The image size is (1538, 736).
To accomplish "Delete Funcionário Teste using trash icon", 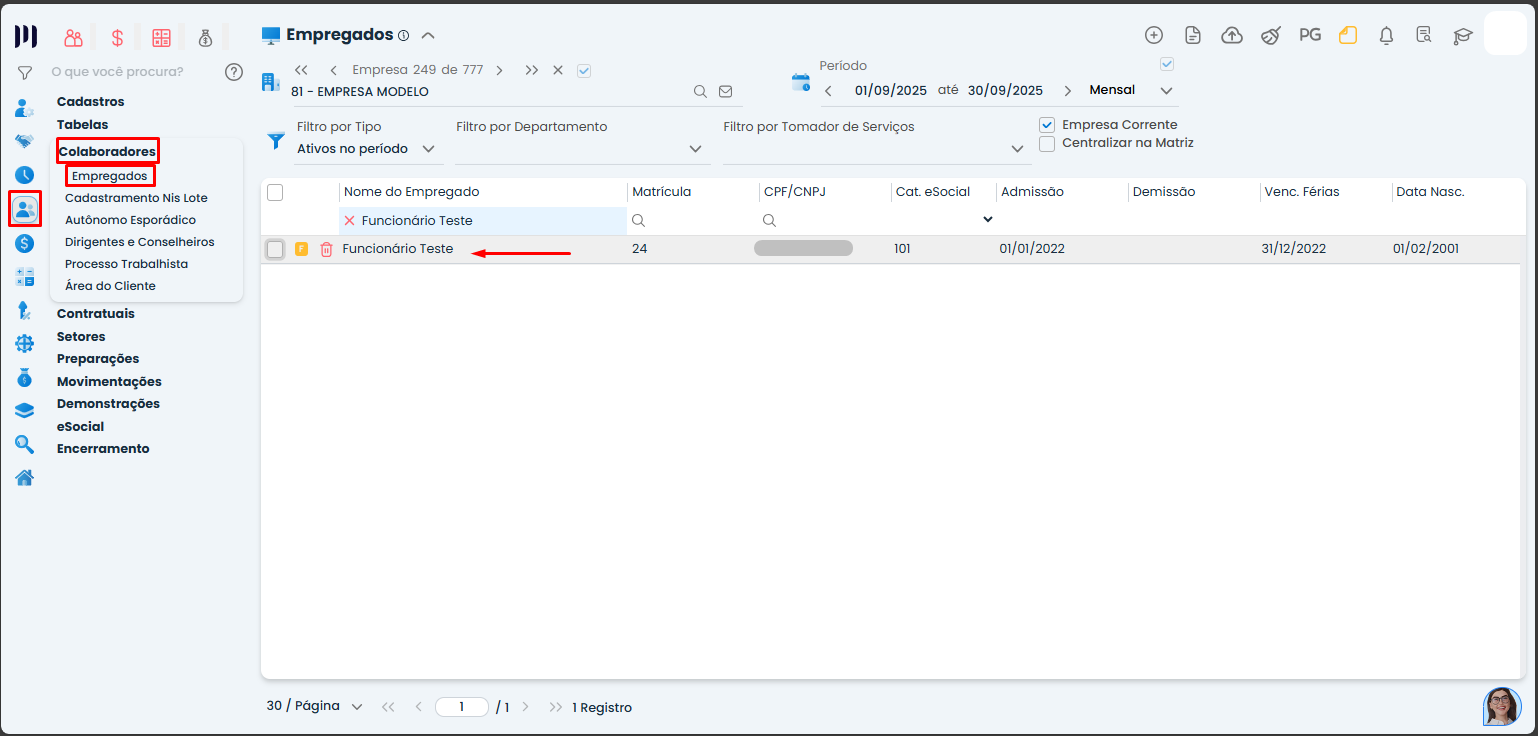I will [x=326, y=249].
